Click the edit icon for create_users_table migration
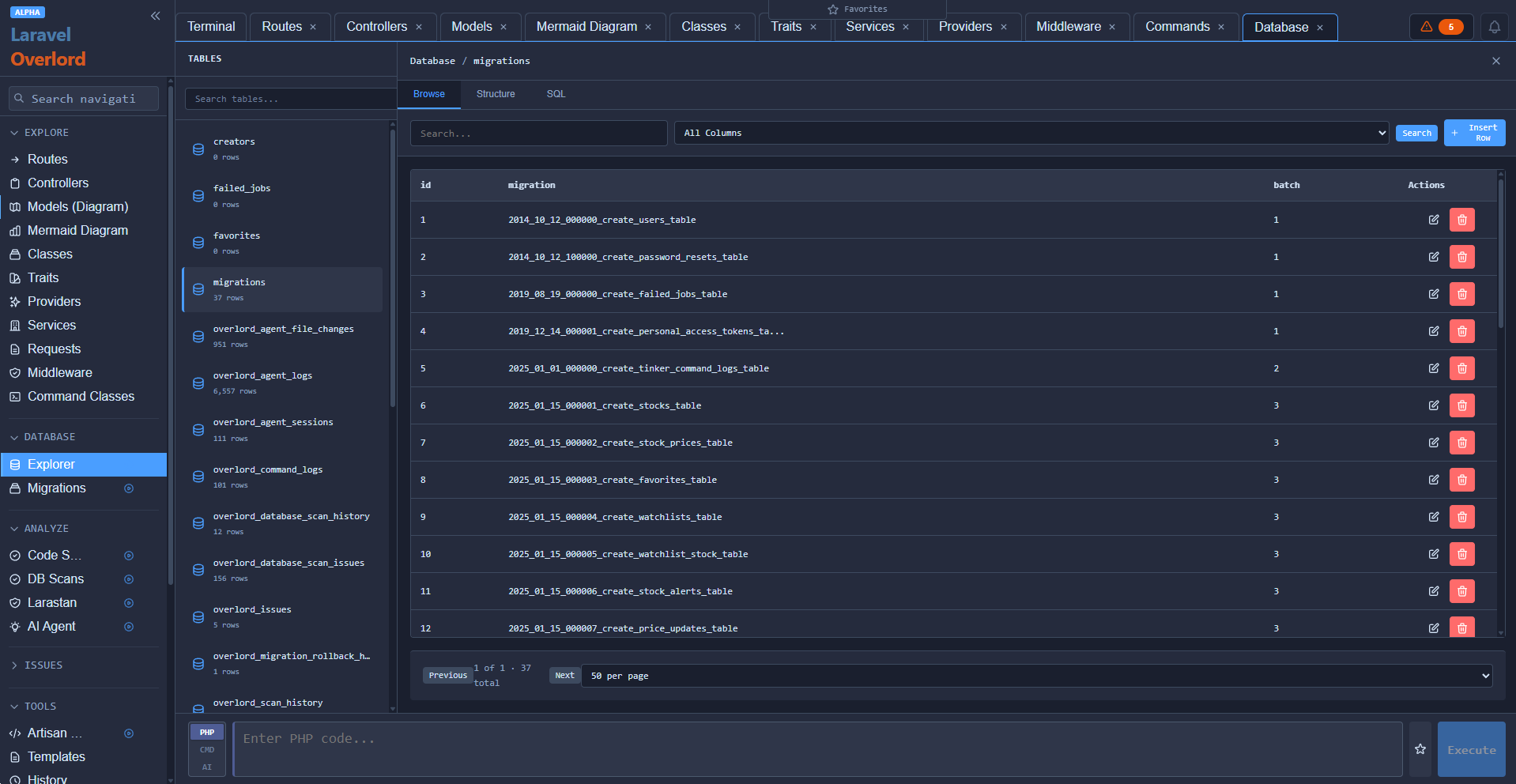Image resolution: width=1516 pixels, height=784 pixels. point(1434,220)
